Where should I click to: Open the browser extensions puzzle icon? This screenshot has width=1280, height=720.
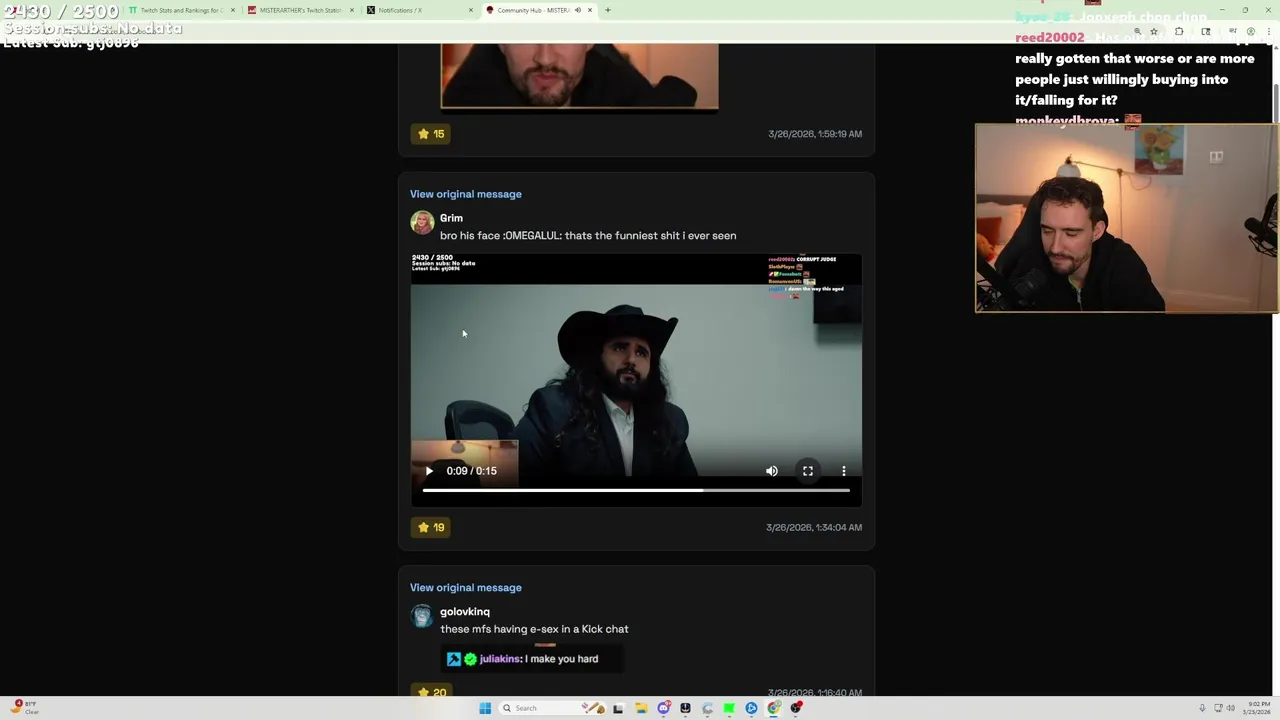point(1179,32)
